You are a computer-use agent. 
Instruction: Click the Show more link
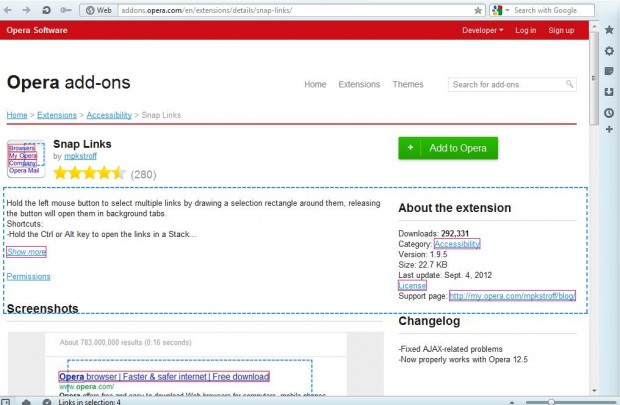(x=26, y=252)
